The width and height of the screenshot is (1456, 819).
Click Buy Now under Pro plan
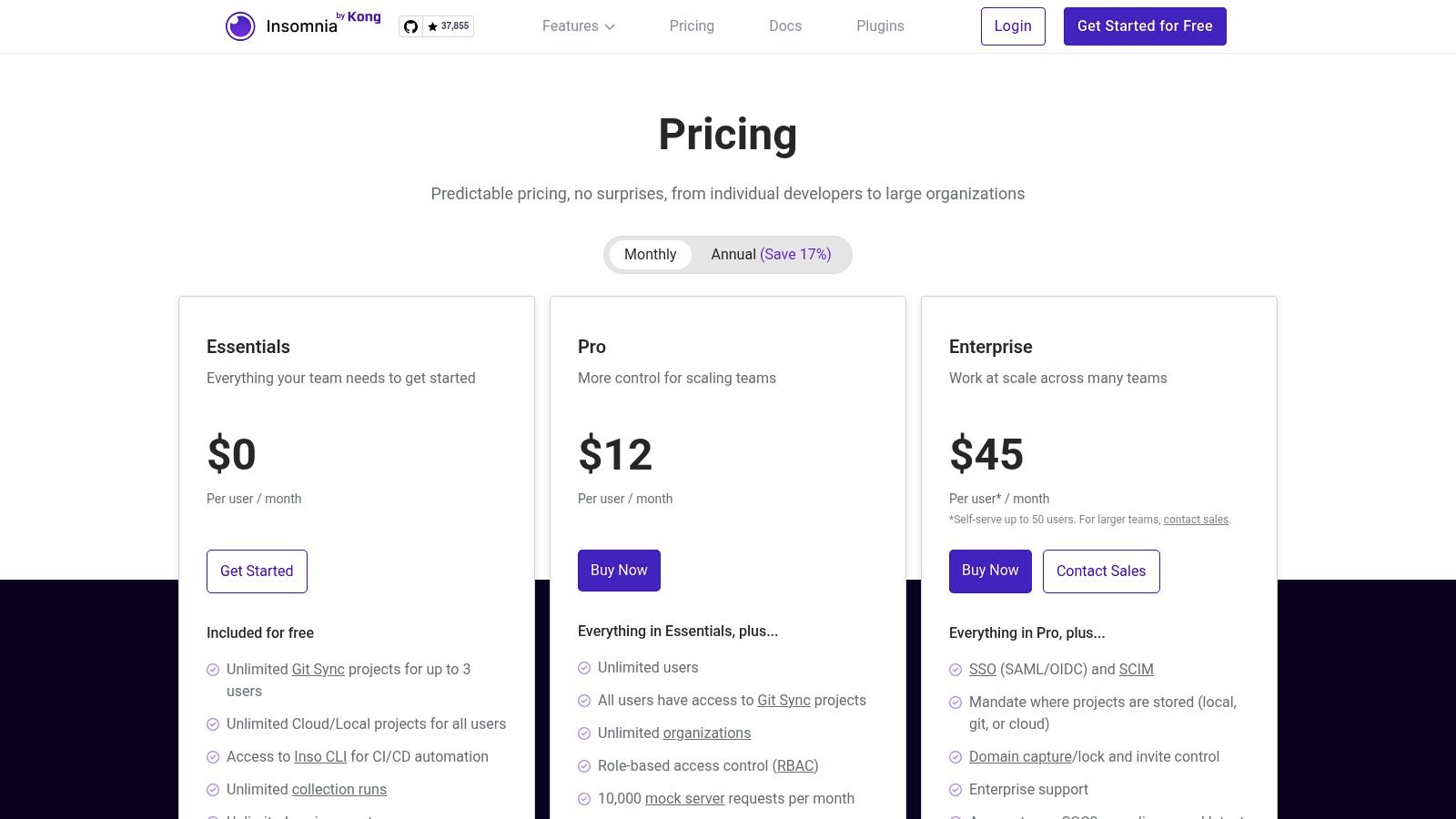[x=619, y=571]
